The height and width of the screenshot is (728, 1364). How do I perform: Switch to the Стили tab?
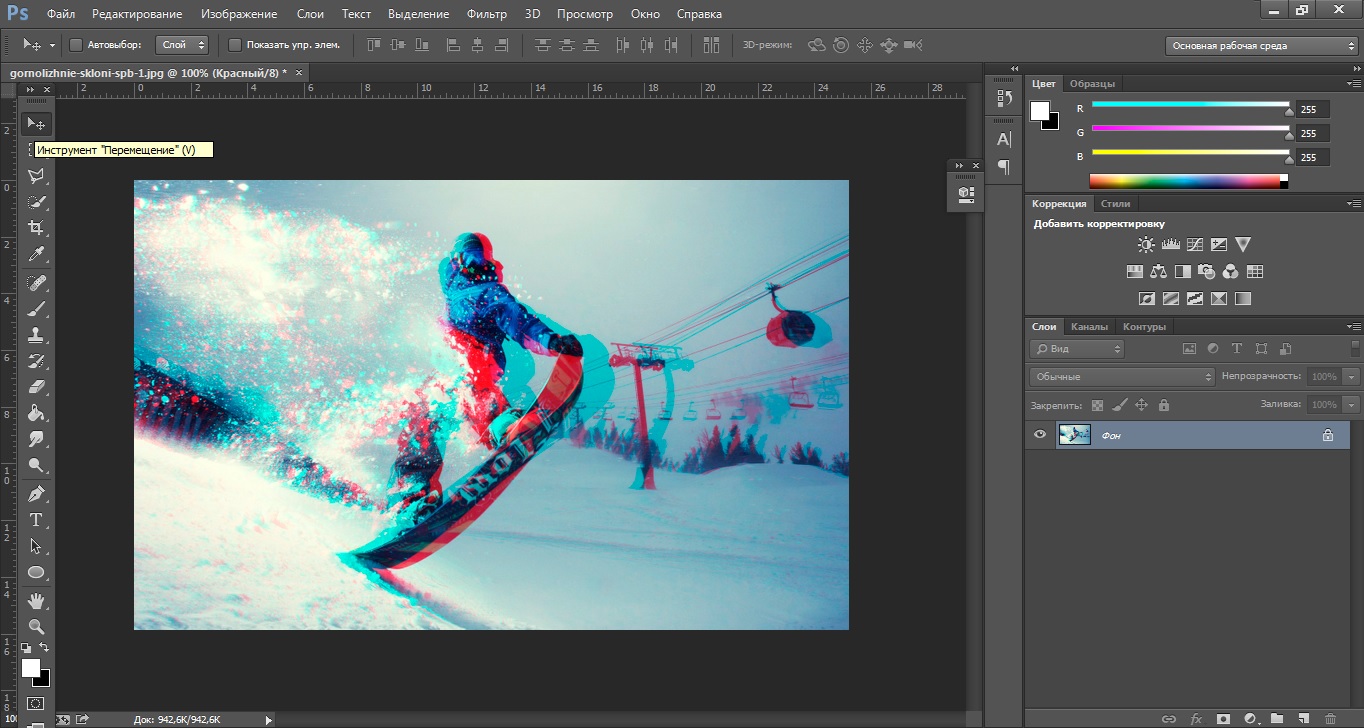coord(1115,203)
